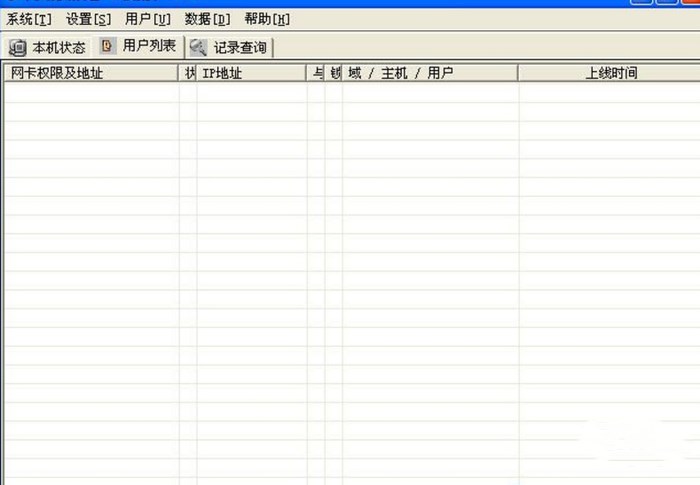This screenshot has height=485, width=700.
Task: Open the 设置[S] menu
Action: pyautogui.click(x=88, y=19)
